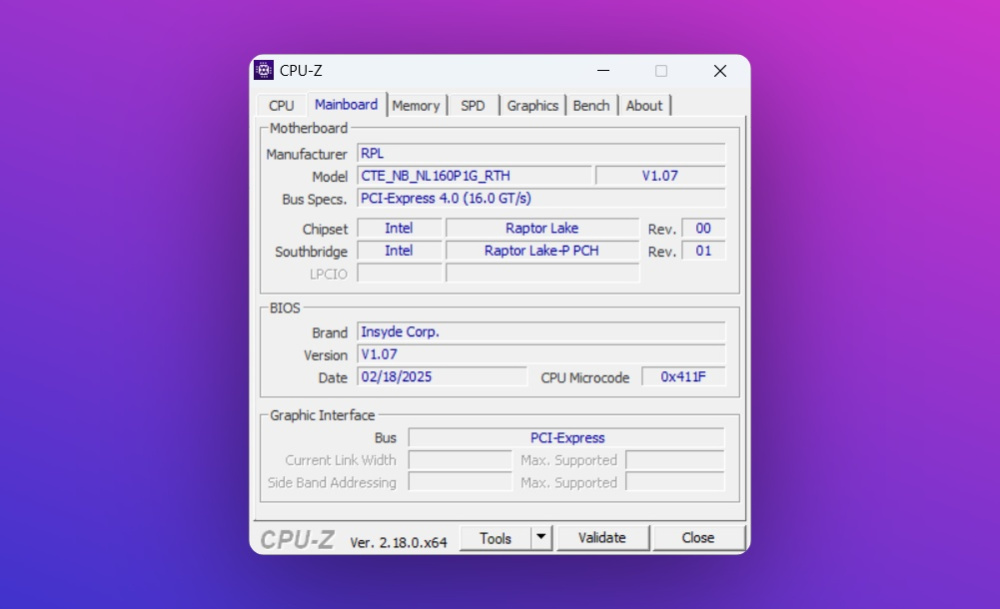Click the Tools button
This screenshot has width=1000, height=609.
point(495,538)
